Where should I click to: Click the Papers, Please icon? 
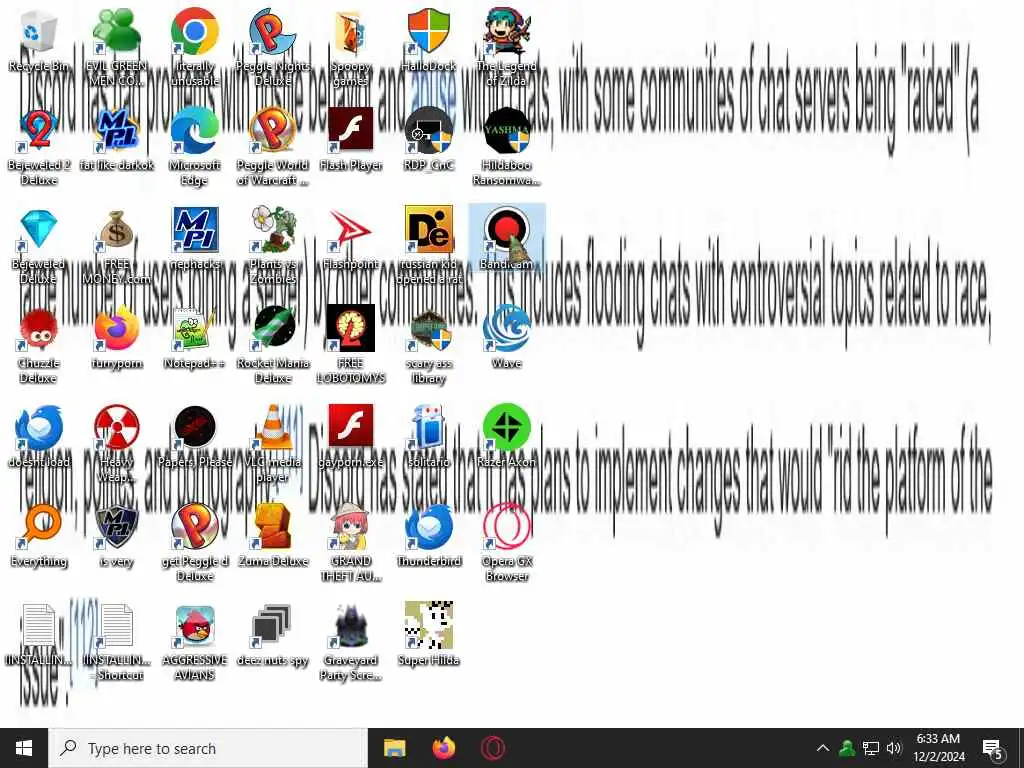click(195, 428)
